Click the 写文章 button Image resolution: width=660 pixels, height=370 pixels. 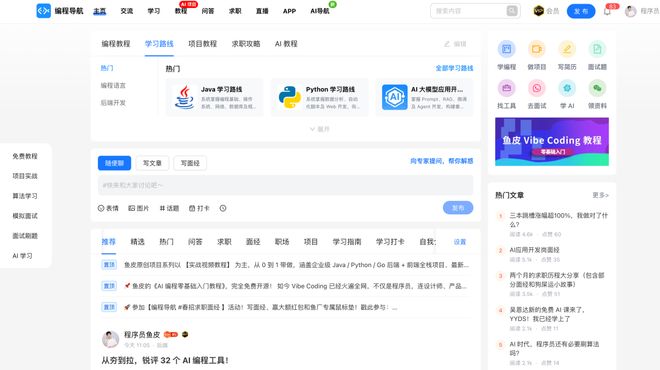tap(152, 163)
